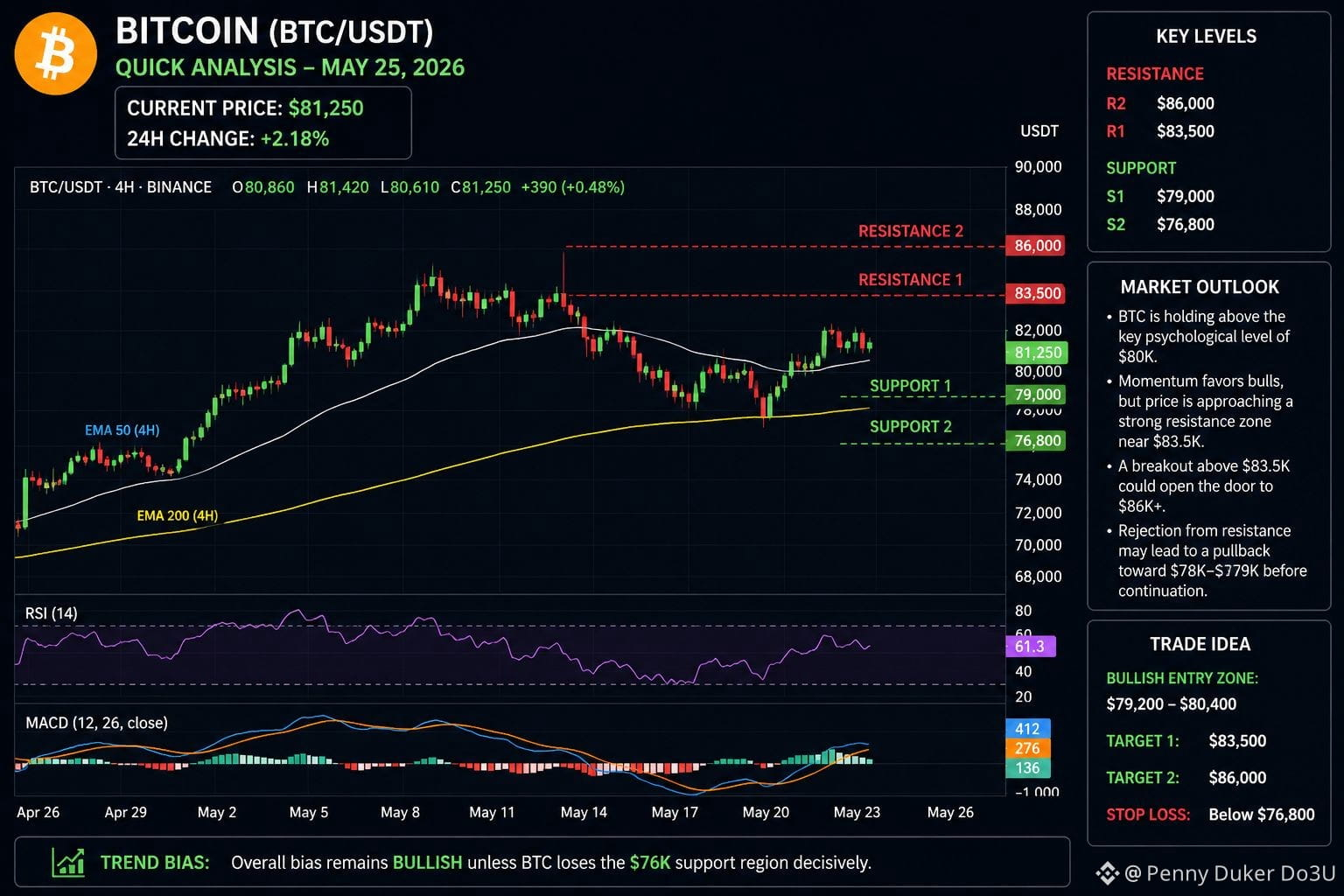Click the red 86,000 price axis tag
The width and height of the screenshot is (1344, 896).
pos(1037,246)
